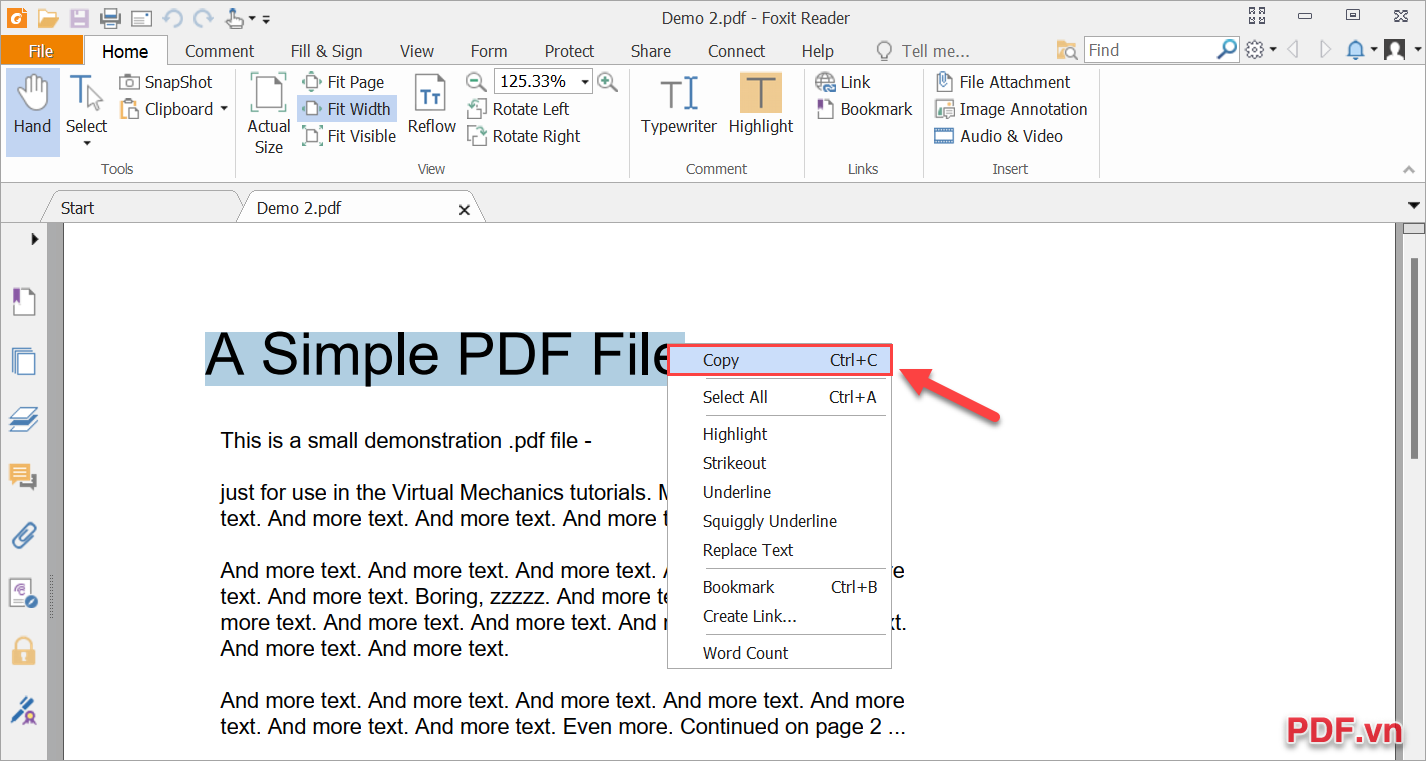
Task: Click the zoom out magnifier icon
Action: pos(477,82)
